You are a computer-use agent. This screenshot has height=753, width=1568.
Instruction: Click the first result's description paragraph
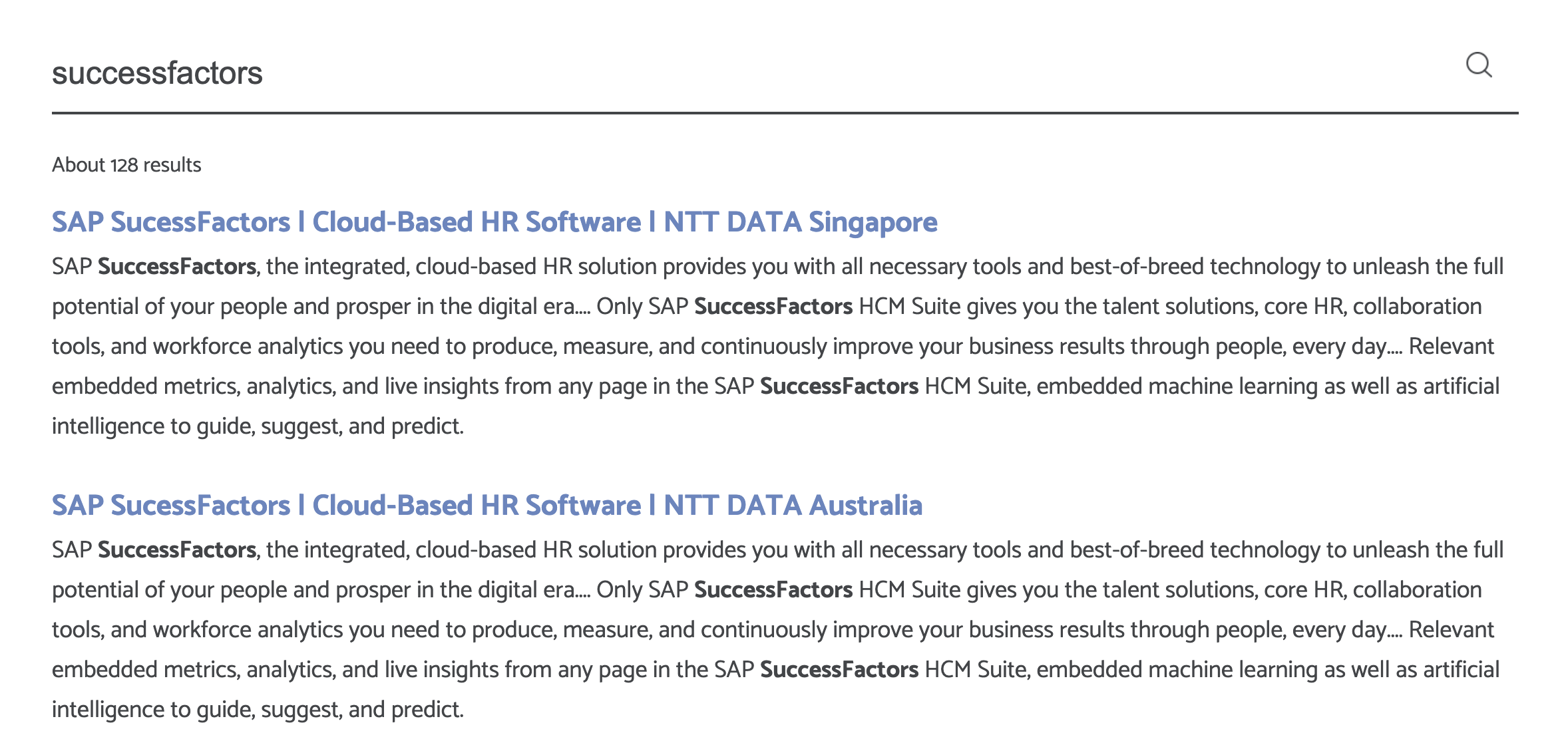tap(777, 346)
